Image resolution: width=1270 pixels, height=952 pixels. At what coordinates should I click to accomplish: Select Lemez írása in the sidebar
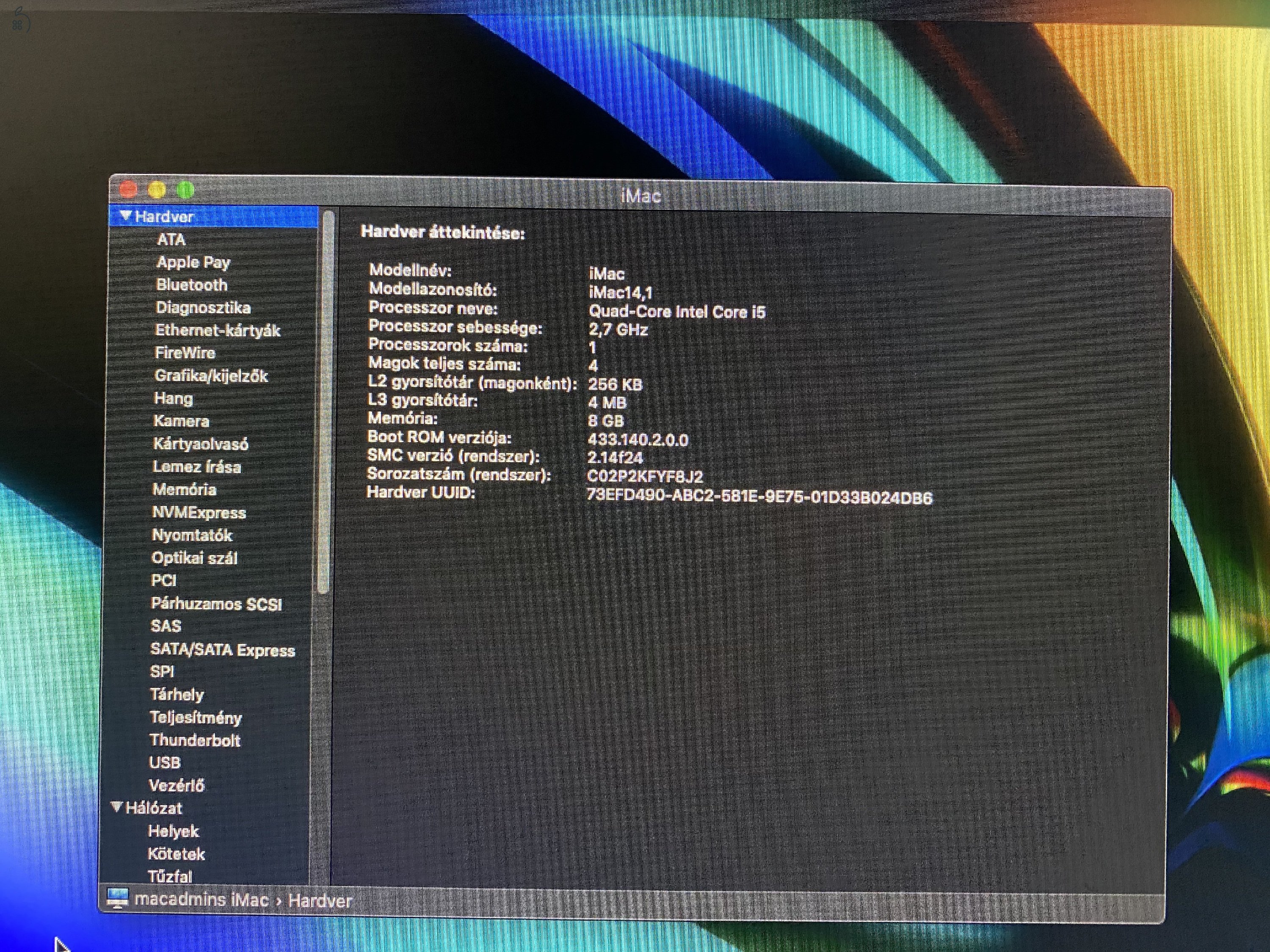click(197, 467)
